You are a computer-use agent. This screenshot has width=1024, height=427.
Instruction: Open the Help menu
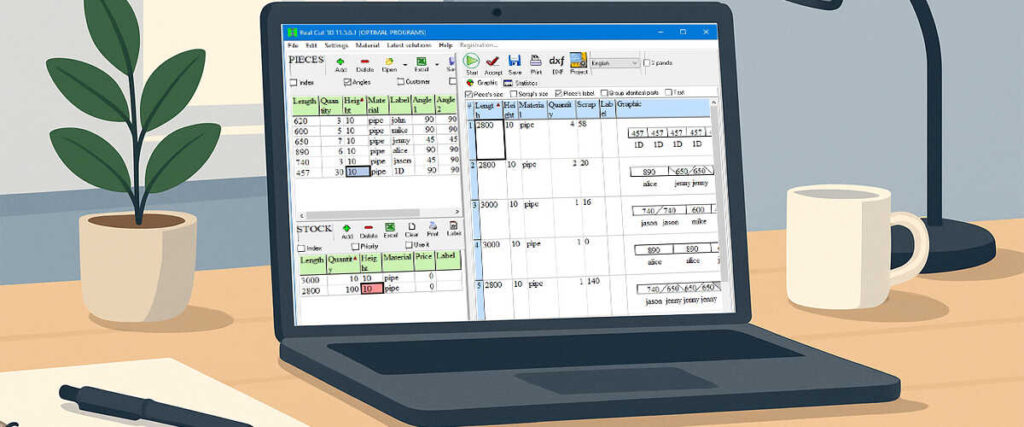(x=445, y=46)
